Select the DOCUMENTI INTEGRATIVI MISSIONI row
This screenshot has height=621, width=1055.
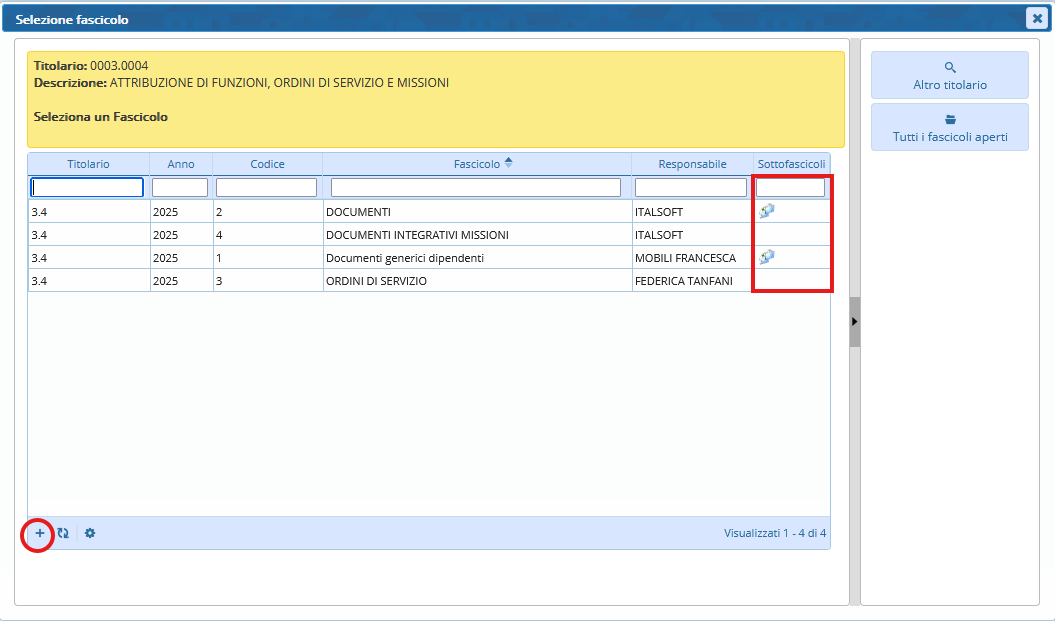tap(417, 235)
